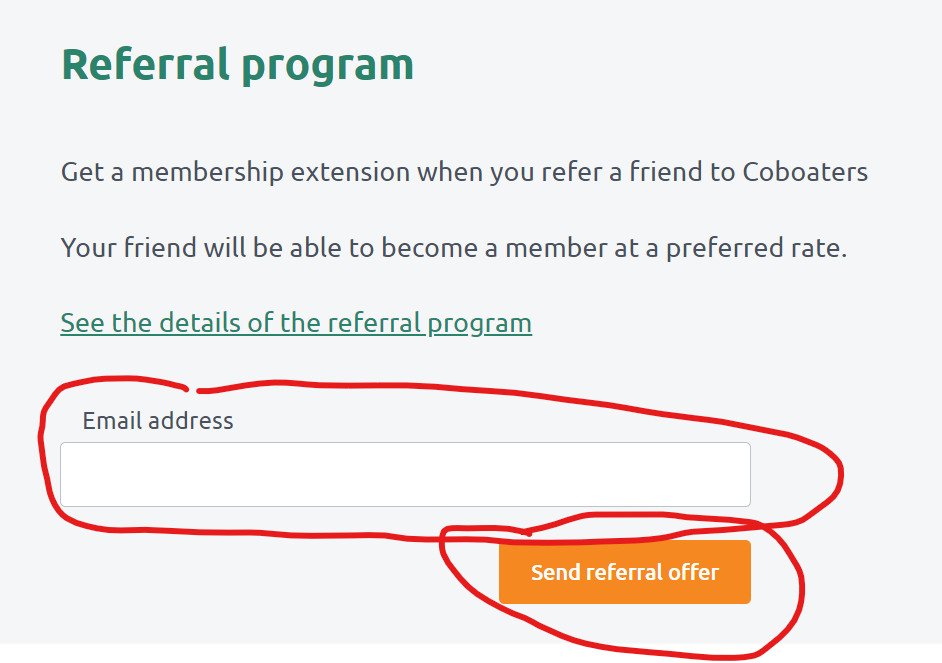Viewport: 942px width, 663px height.
Task: Click the Send referral offer button
Action: 624,572
